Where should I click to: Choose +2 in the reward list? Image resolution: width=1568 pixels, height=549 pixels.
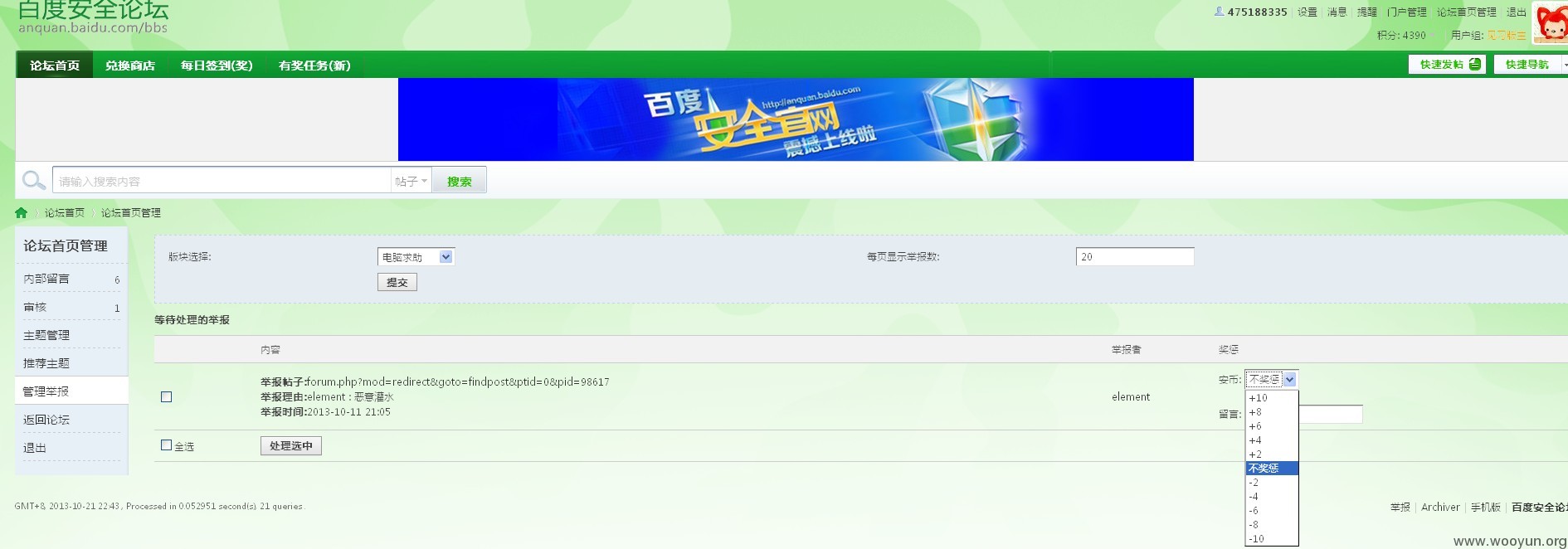pyautogui.click(x=1272, y=454)
